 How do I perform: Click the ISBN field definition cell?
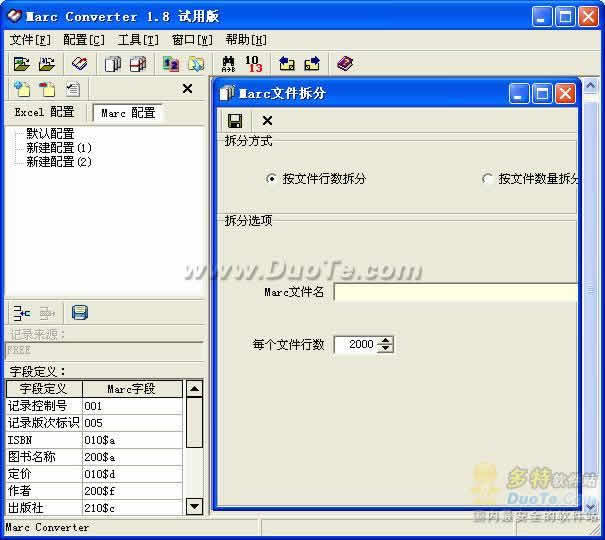(x=44, y=440)
